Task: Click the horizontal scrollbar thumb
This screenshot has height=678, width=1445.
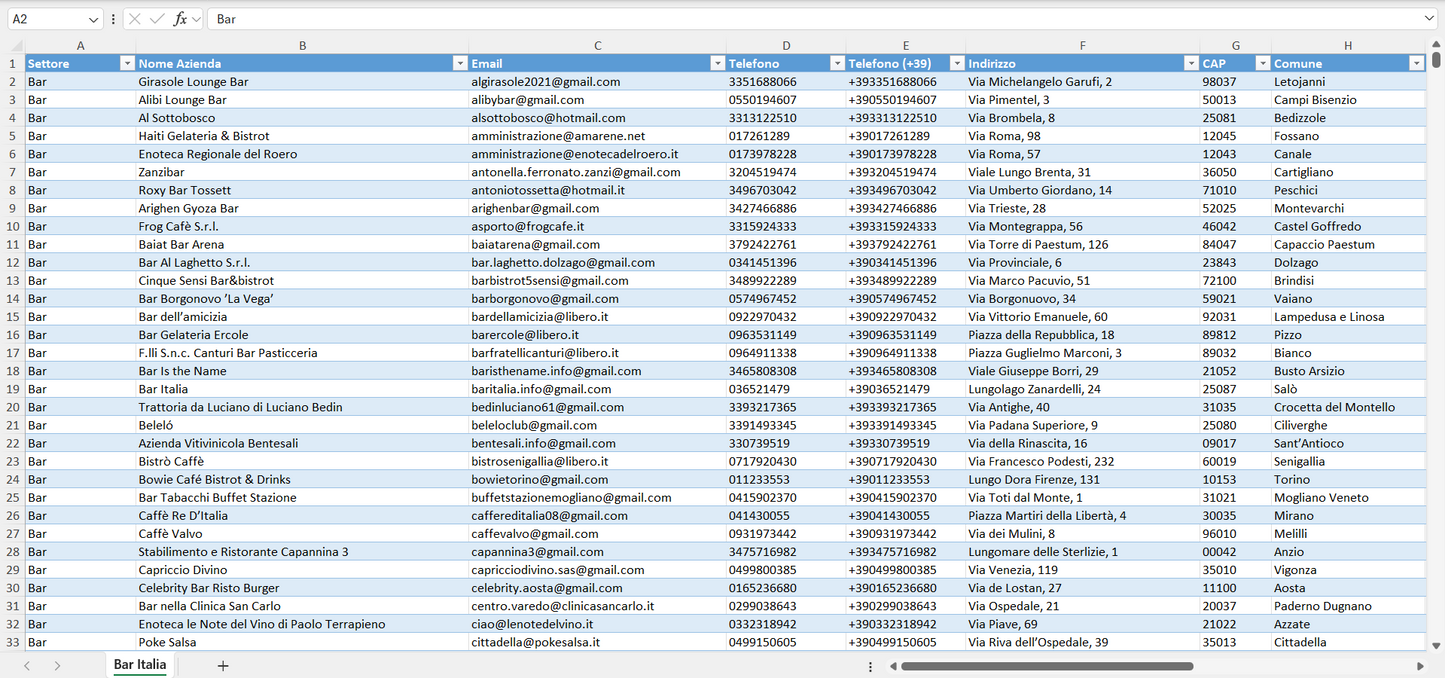Action: pyautogui.click(x=1047, y=666)
